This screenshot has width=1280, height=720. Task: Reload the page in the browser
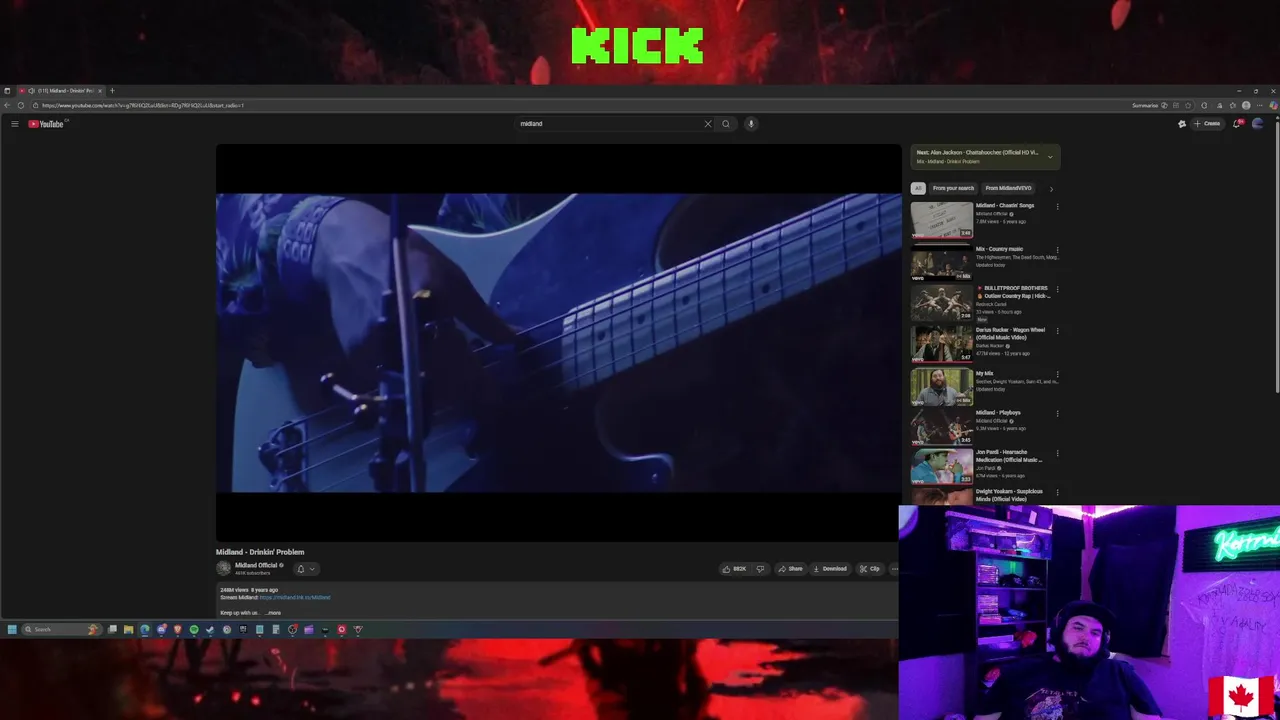click(21, 105)
